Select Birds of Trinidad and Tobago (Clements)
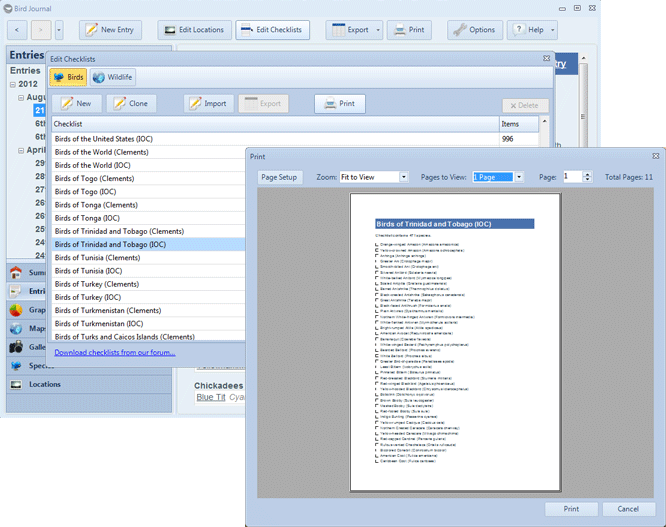This screenshot has height=527, width=666. [149, 231]
